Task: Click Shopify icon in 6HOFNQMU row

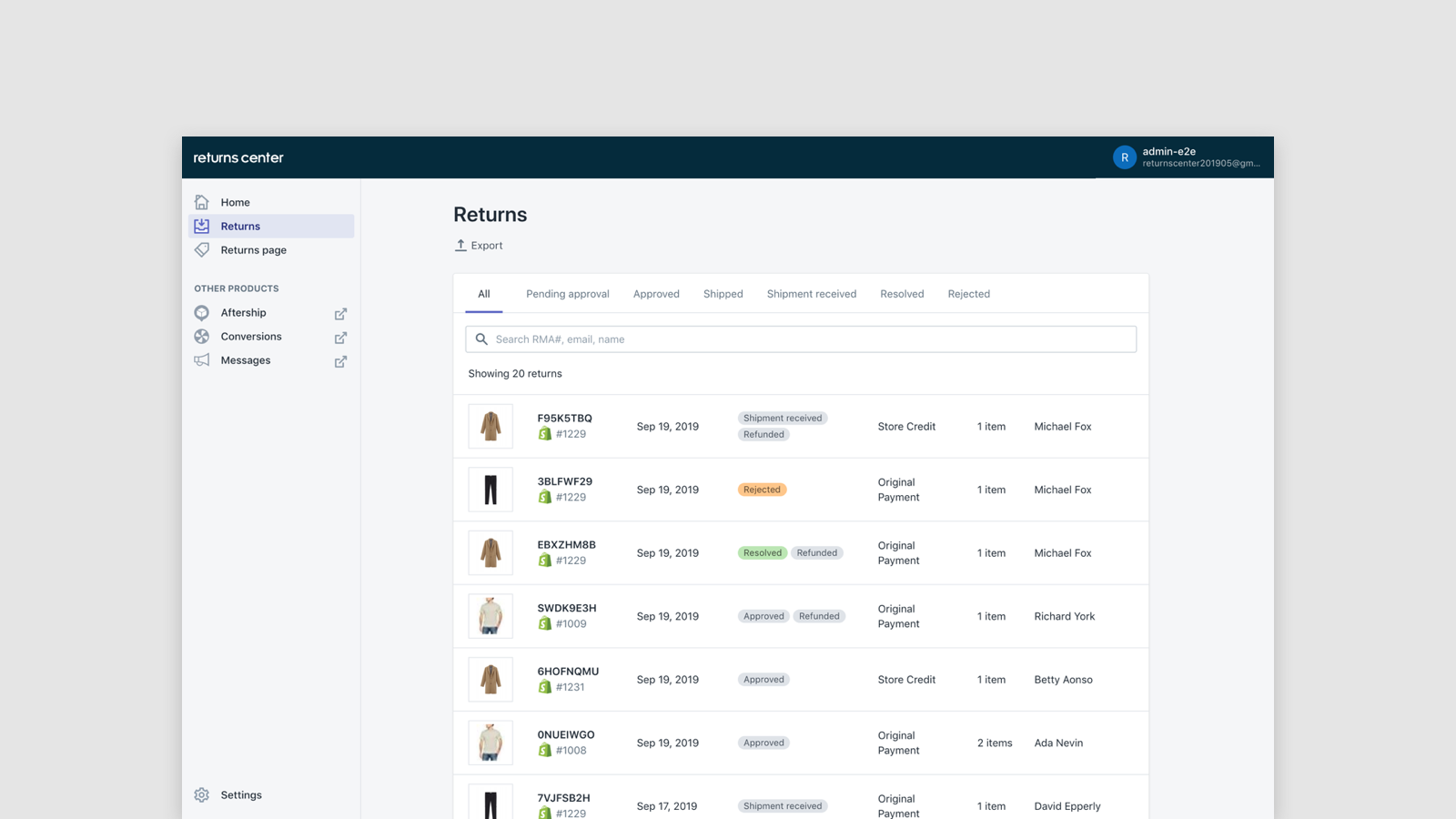Action: [544, 687]
